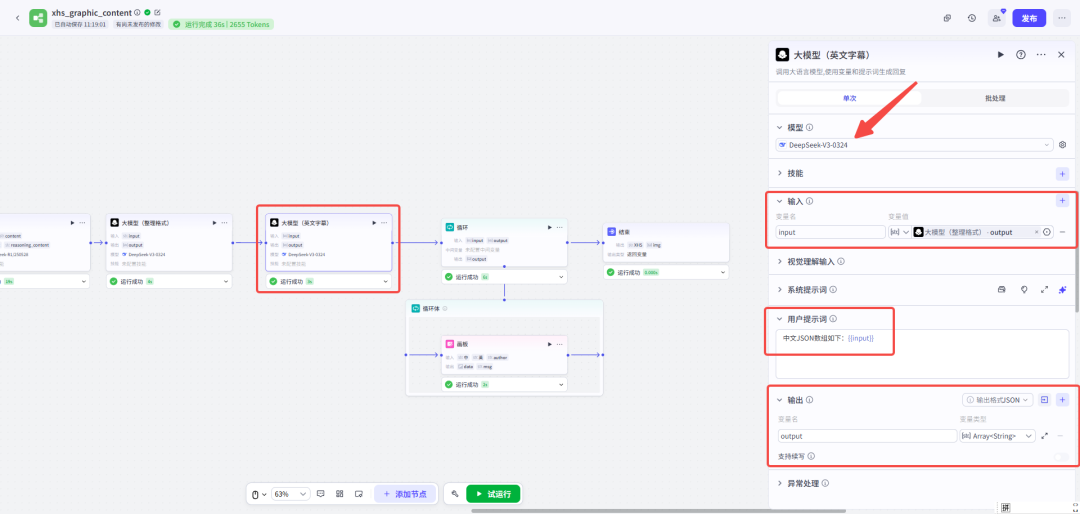Go back using the top-left back arrow
Screen dimensions: 1080x514
coord(17,18)
